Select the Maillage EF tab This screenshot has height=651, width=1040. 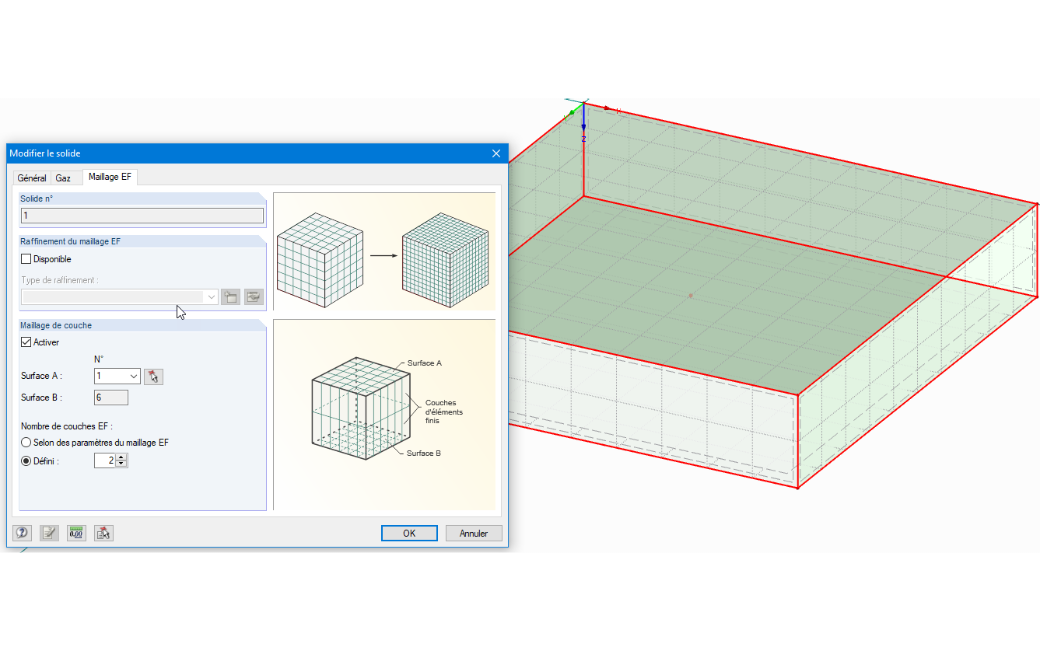[110, 177]
